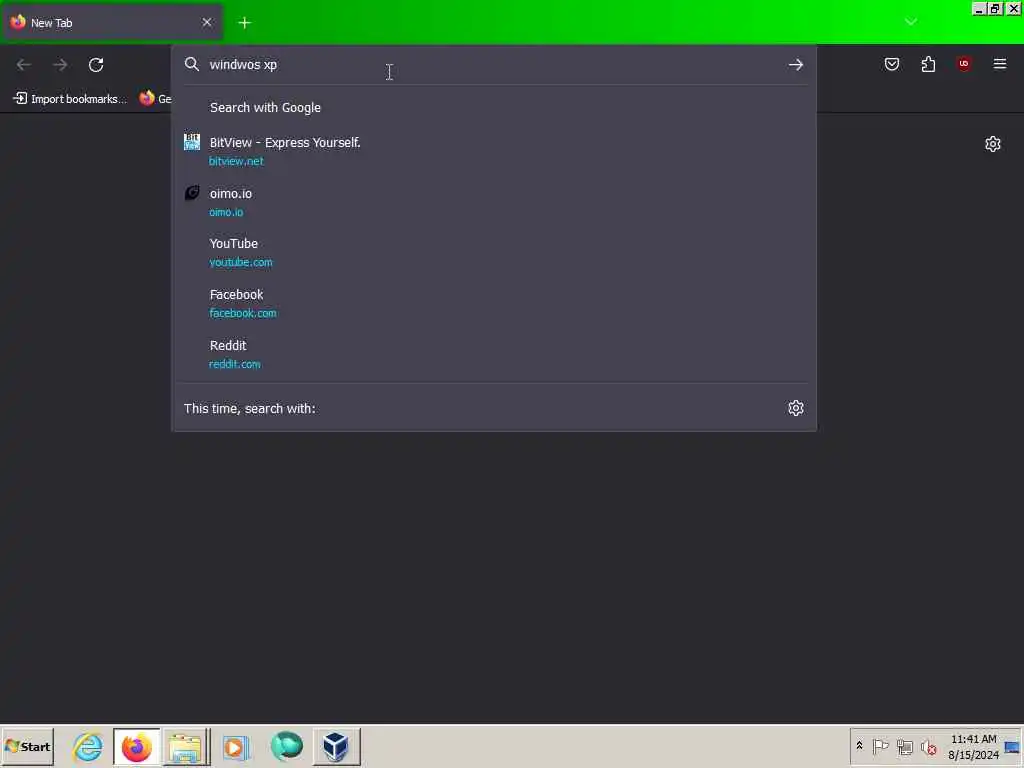1024x768 pixels.
Task: Click the Firefox taskbar button
Action: (x=136, y=746)
